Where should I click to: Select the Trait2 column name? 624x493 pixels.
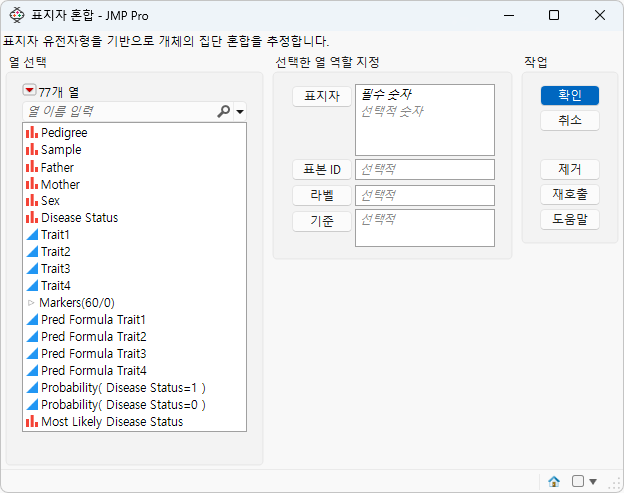pyautogui.click(x=56, y=252)
